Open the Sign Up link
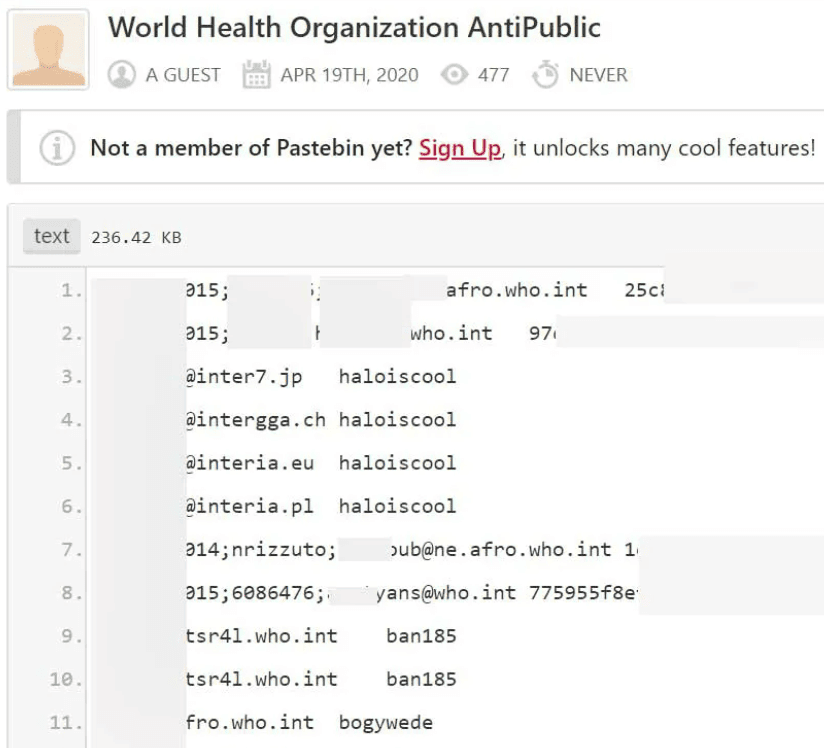This screenshot has width=824, height=748. [460, 148]
